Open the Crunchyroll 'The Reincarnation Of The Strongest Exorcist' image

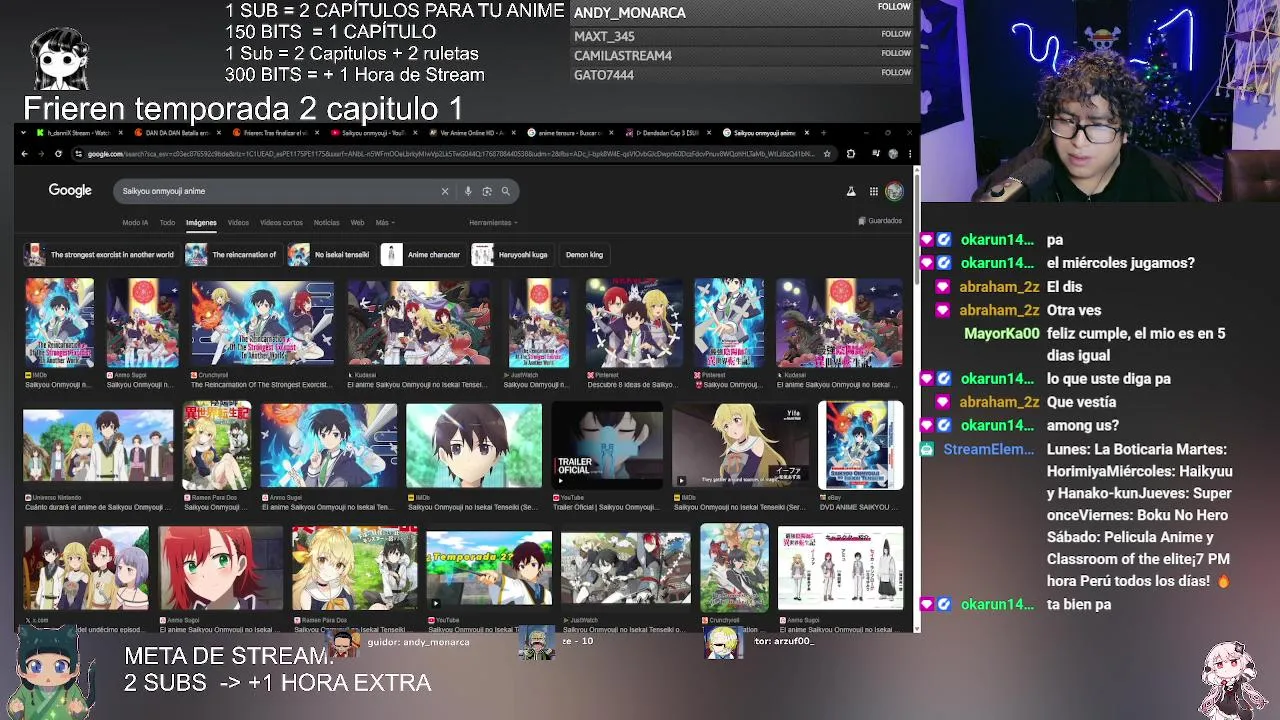[x=263, y=323]
